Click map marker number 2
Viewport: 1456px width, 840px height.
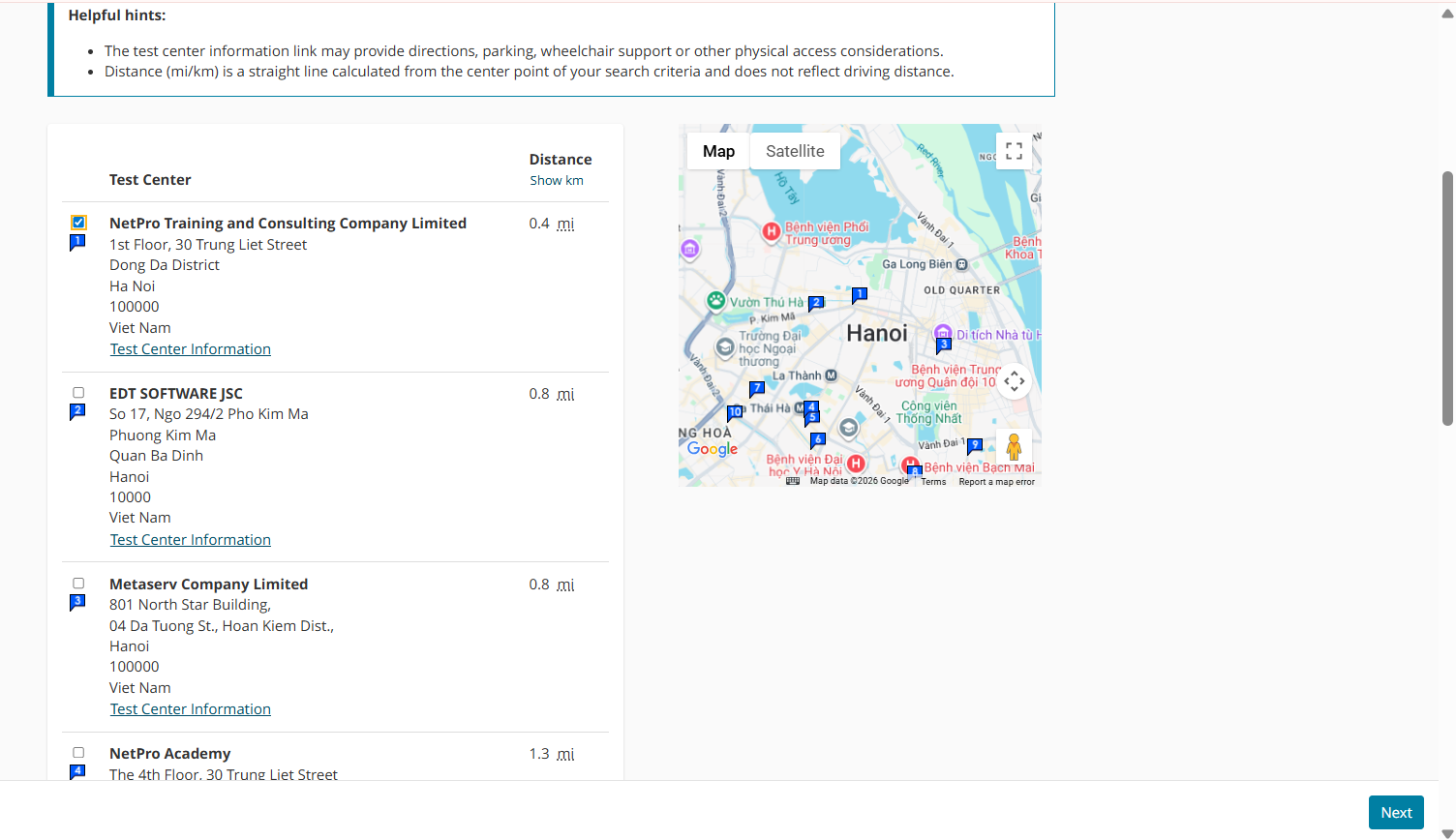[816, 303]
